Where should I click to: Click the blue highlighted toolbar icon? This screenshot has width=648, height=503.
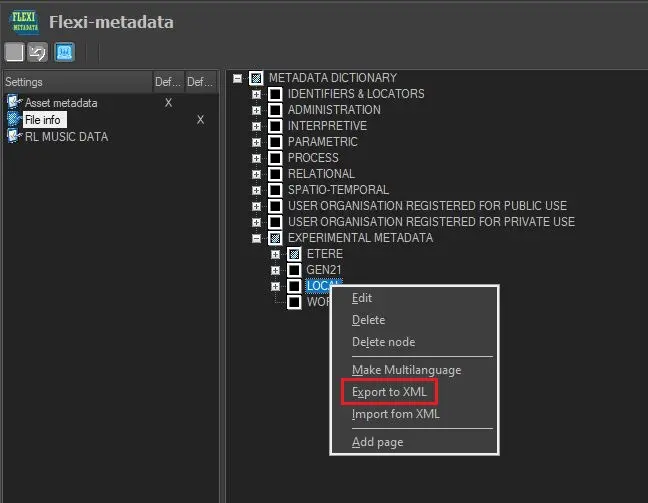[x=64, y=52]
